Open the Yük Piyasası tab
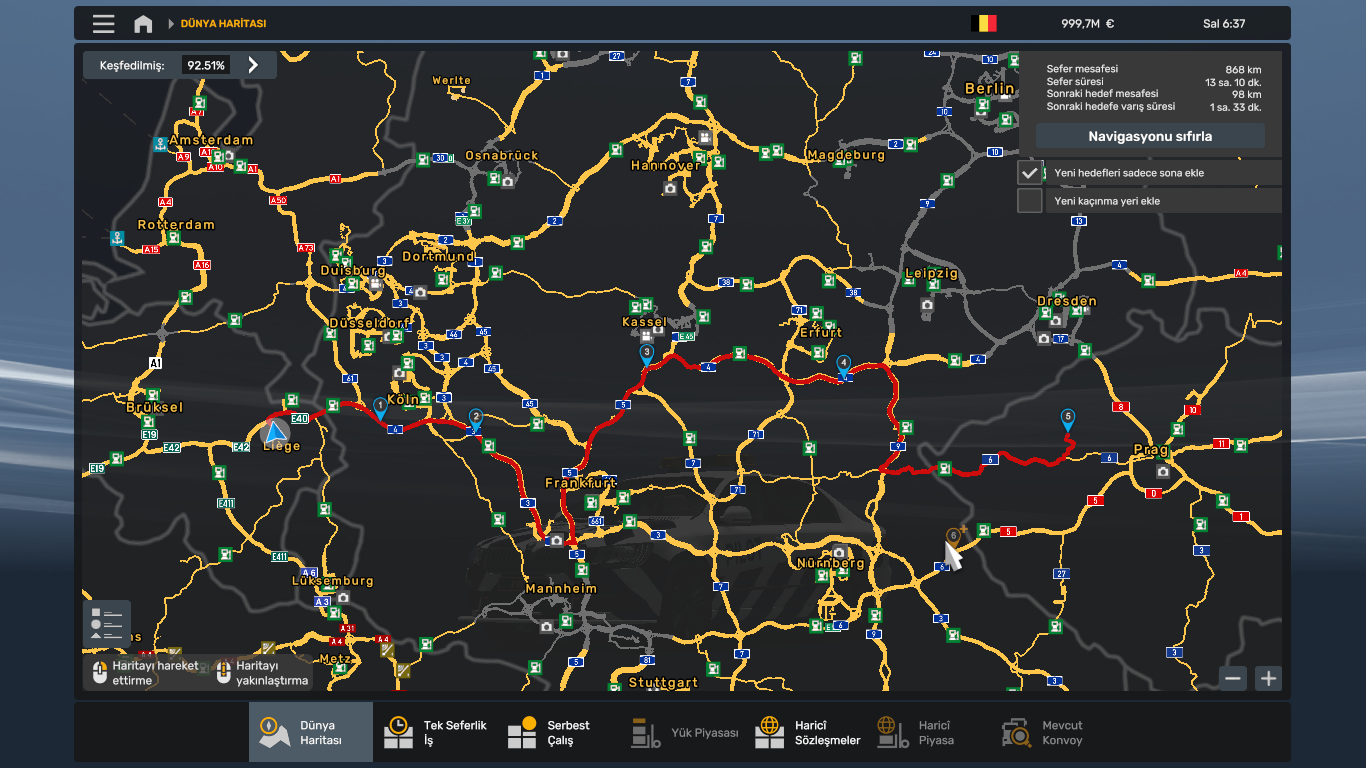The height and width of the screenshot is (768, 1366). click(x=683, y=733)
